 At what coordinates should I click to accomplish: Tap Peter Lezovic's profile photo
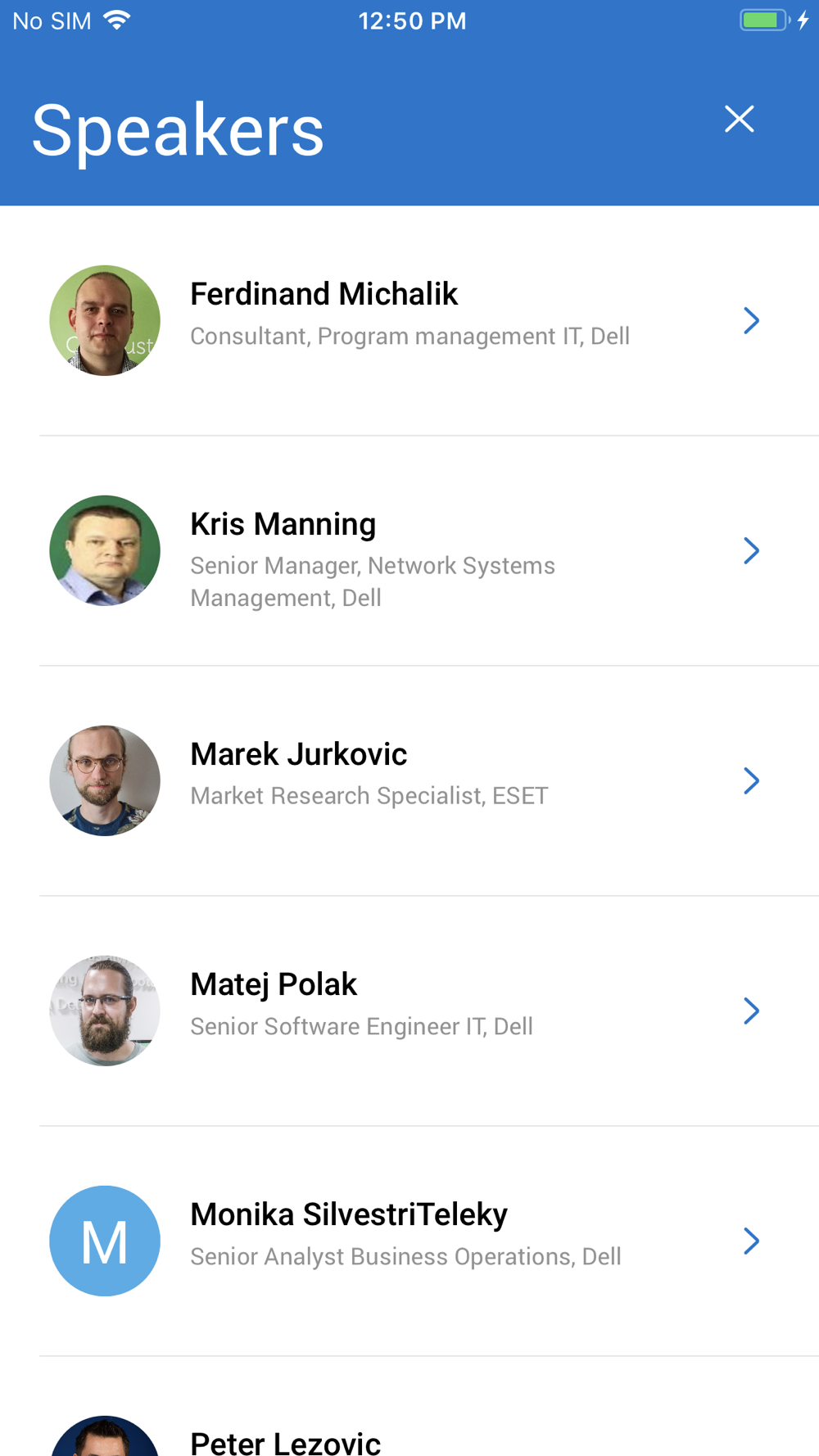click(x=105, y=1438)
